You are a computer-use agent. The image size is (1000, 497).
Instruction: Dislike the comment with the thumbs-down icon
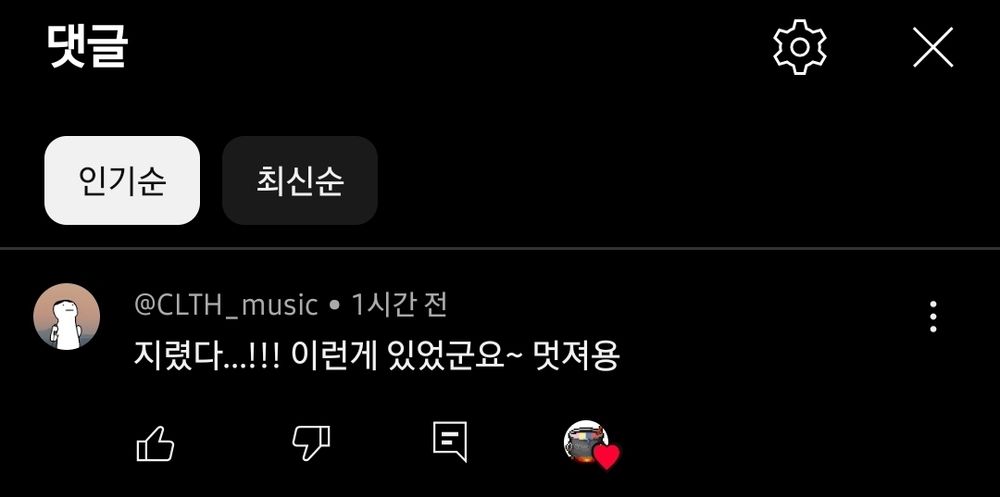[311, 443]
